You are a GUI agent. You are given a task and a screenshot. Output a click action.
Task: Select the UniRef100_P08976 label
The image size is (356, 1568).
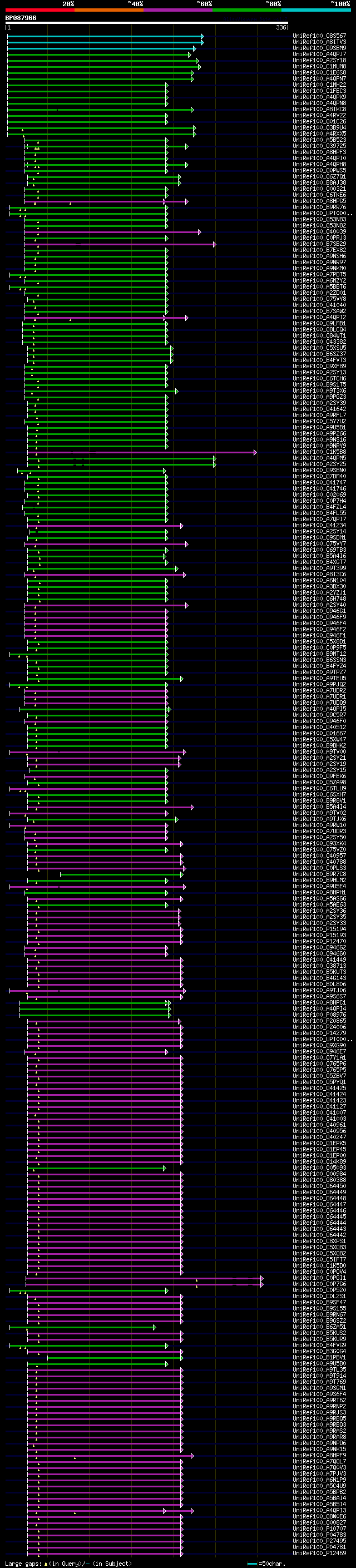(319, 1015)
